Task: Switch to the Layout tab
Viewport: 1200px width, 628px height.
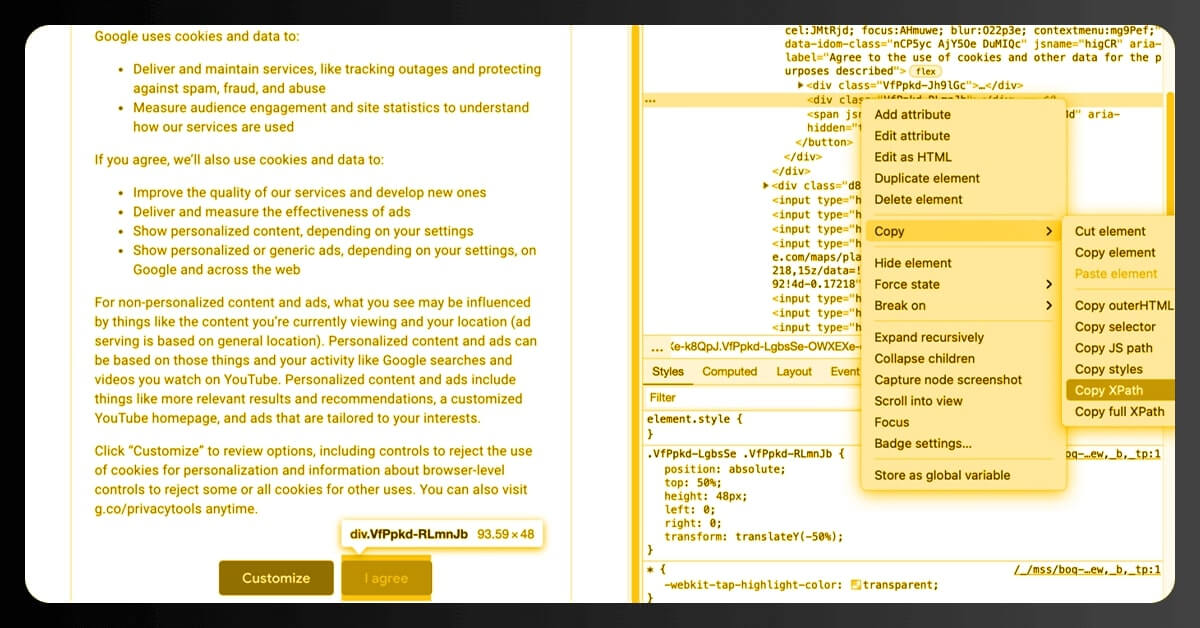Action: pos(794,372)
